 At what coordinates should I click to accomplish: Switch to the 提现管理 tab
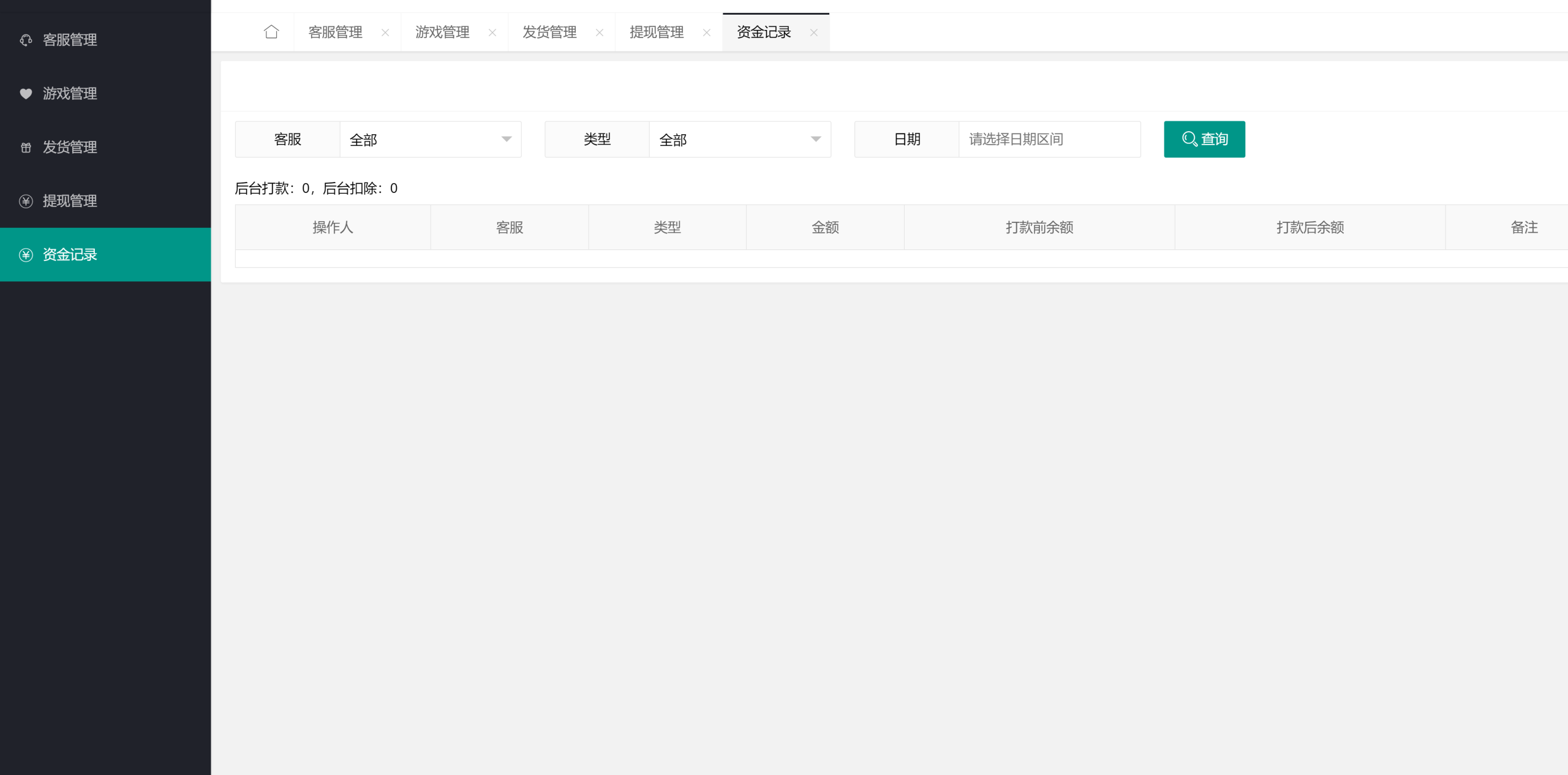tap(657, 32)
